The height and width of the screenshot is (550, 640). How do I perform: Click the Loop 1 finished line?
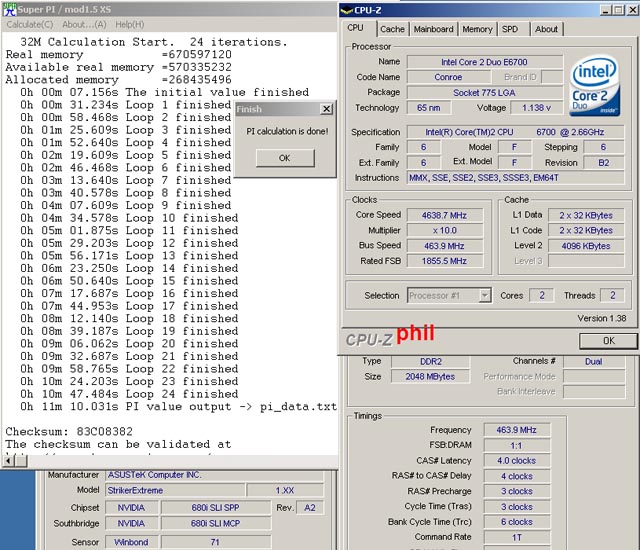point(126,105)
